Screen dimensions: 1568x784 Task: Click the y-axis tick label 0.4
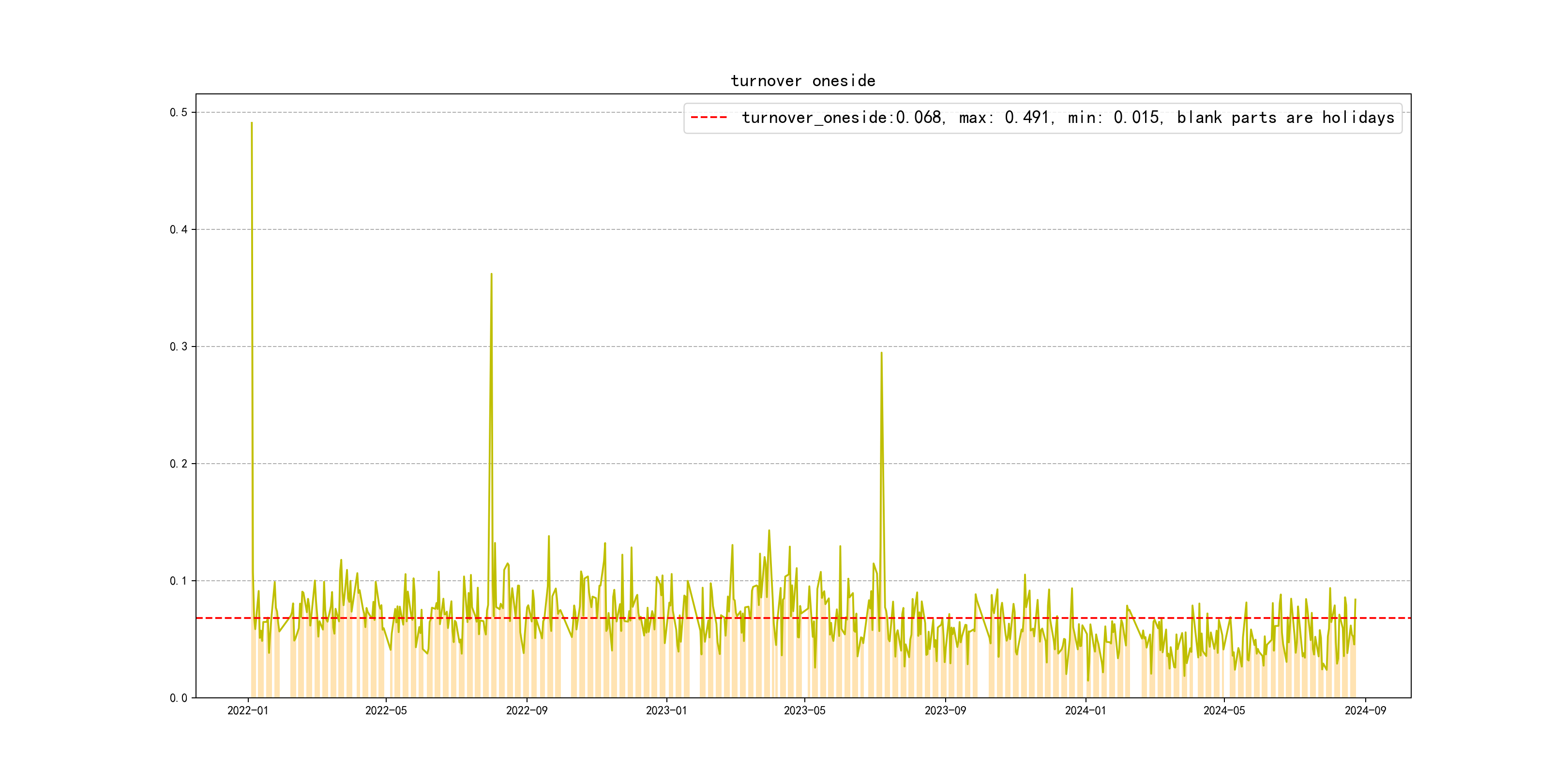coord(179,229)
